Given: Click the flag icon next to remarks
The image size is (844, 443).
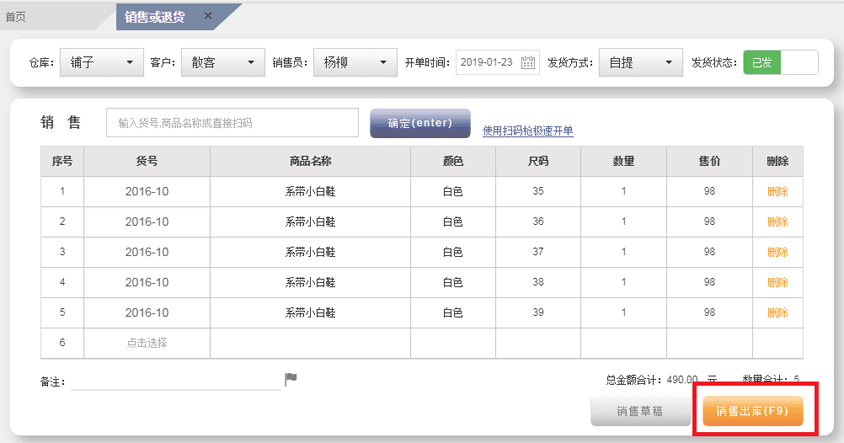Looking at the screenshot, I should pos(291,379).
